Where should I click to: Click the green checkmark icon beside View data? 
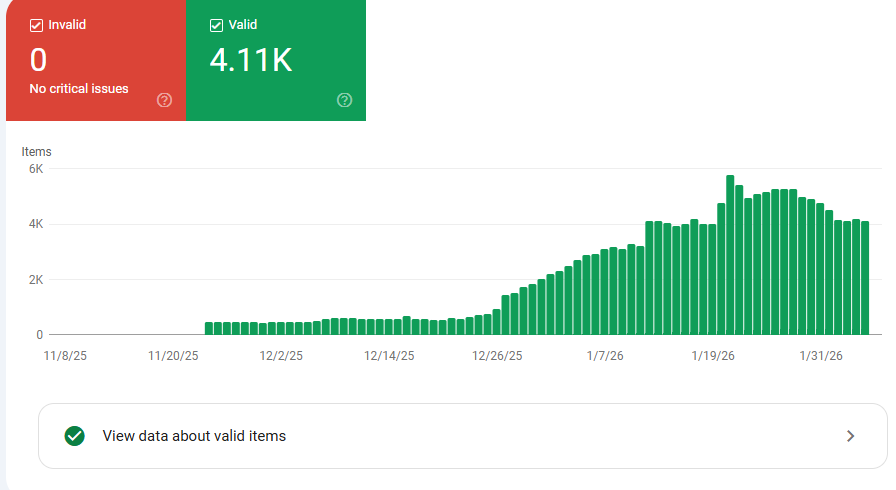[74, 436]
